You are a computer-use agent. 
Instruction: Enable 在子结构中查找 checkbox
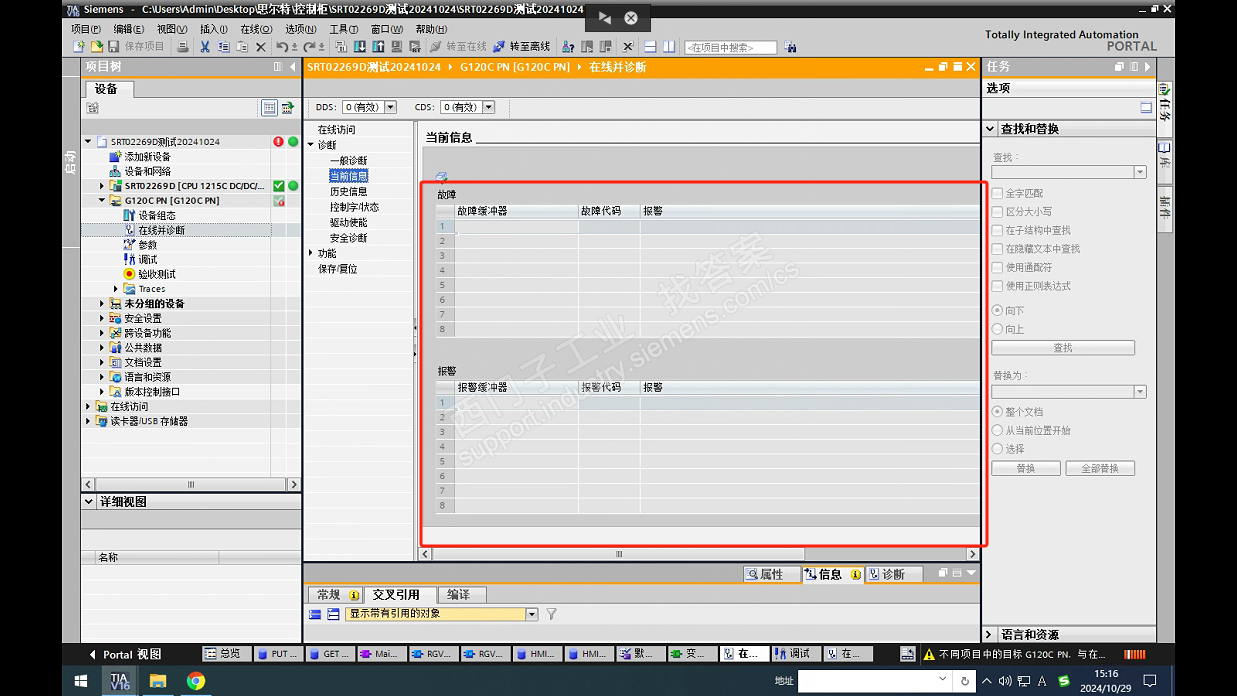click(x=997, y=230)
